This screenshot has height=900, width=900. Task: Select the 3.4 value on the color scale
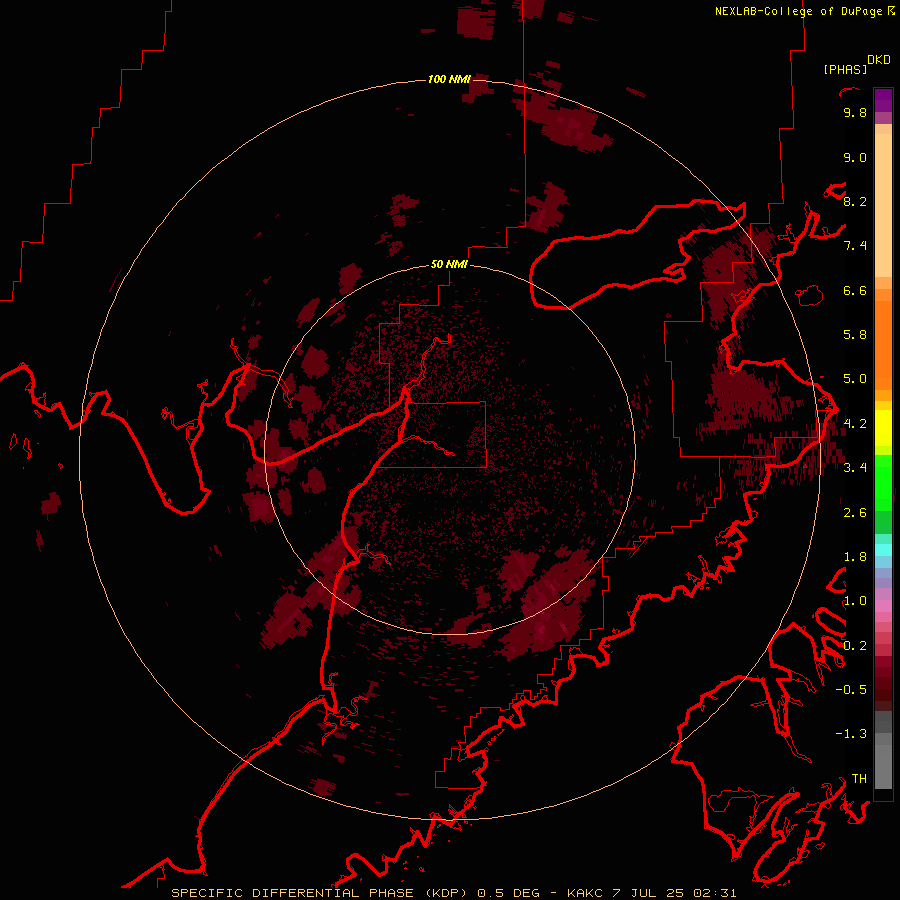(855, 468)
